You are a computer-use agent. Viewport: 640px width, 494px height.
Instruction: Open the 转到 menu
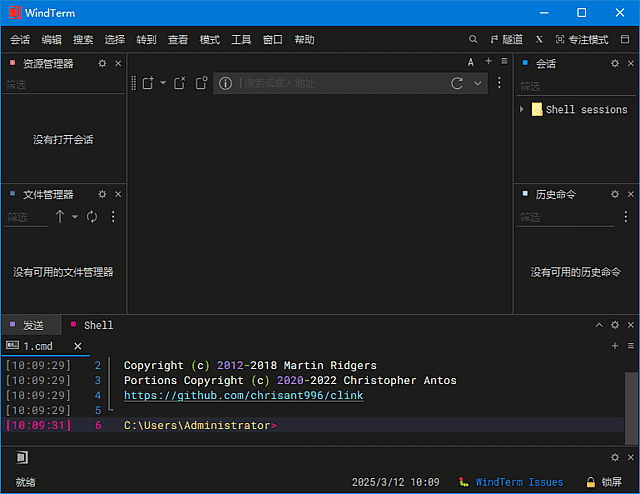click(146, 40)
